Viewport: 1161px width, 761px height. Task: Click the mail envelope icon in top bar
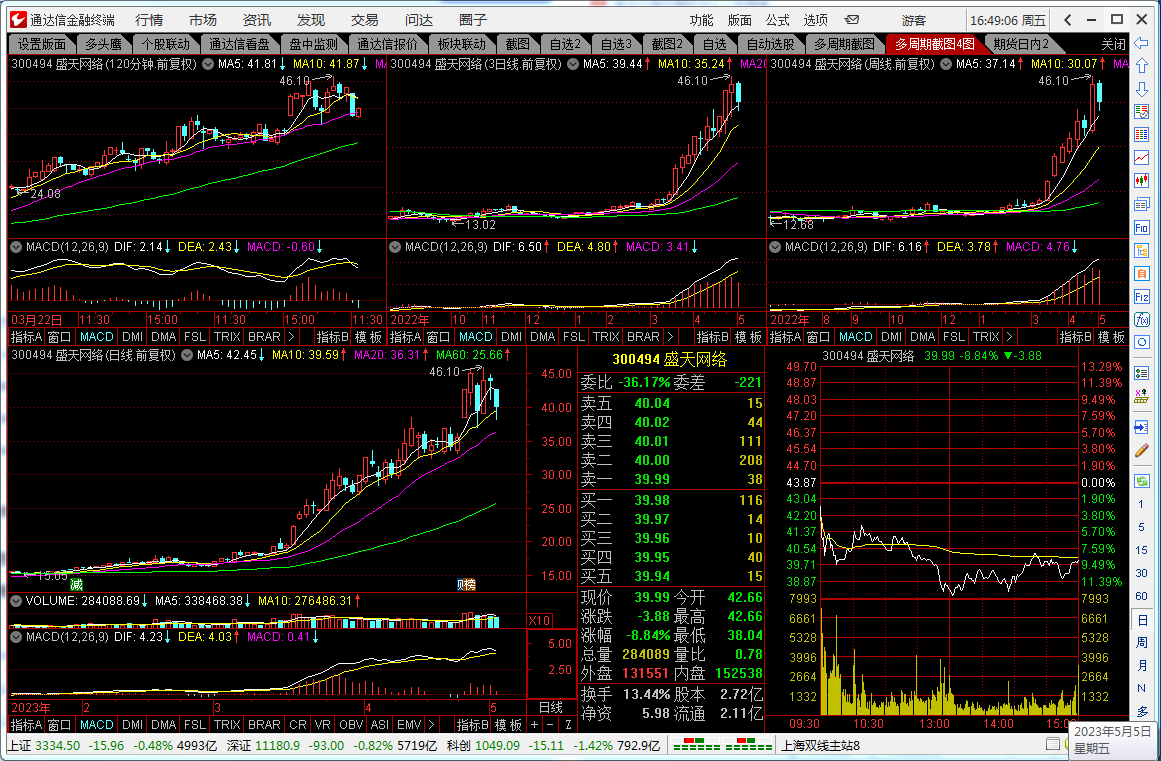click(x=852, y=20)
